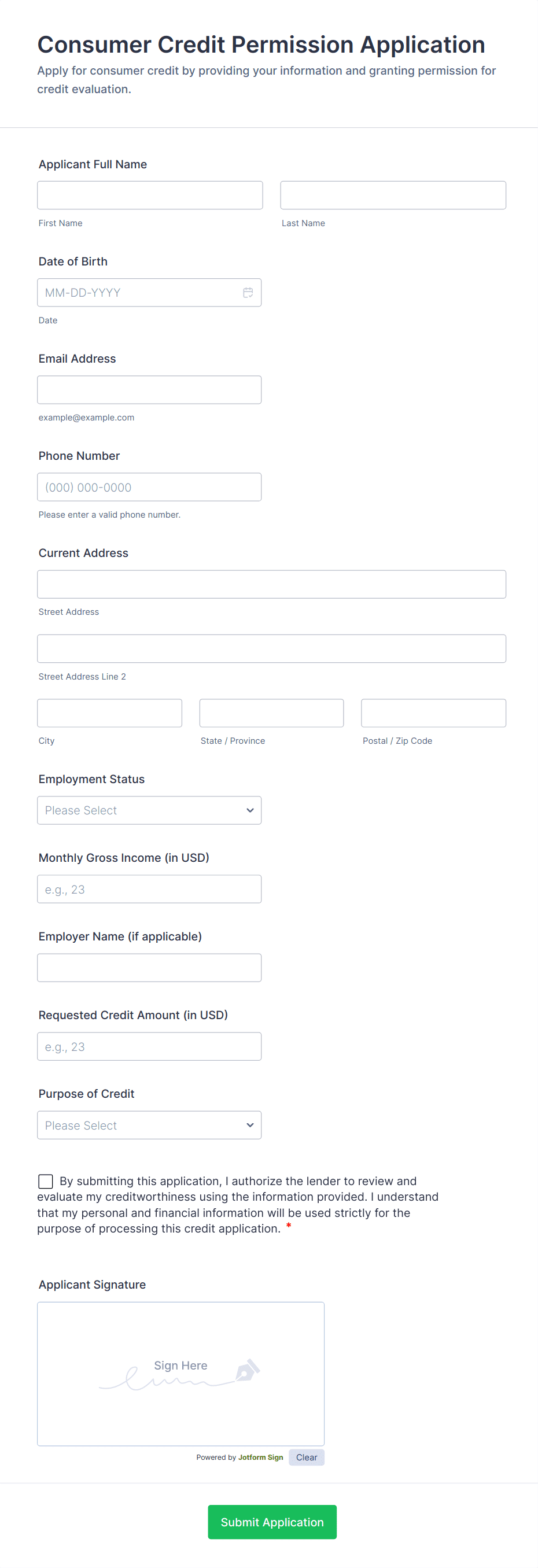Select the Email Address field

point(149,390)
